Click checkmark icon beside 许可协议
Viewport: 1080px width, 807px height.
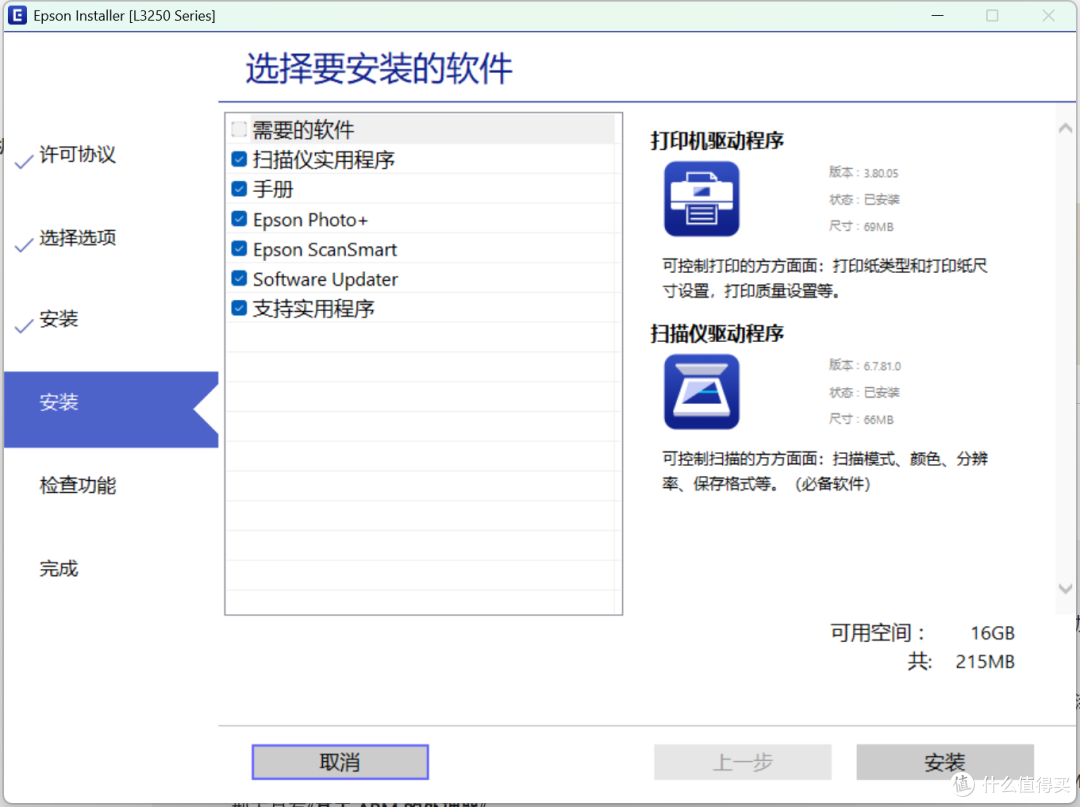coord(24,162)
